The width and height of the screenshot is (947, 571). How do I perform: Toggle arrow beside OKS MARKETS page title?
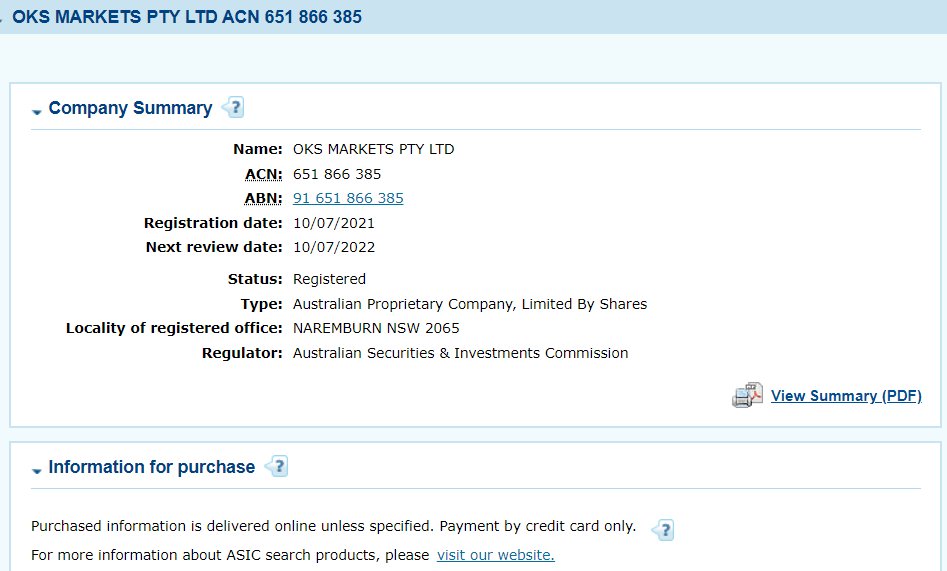tap(3, 19)
